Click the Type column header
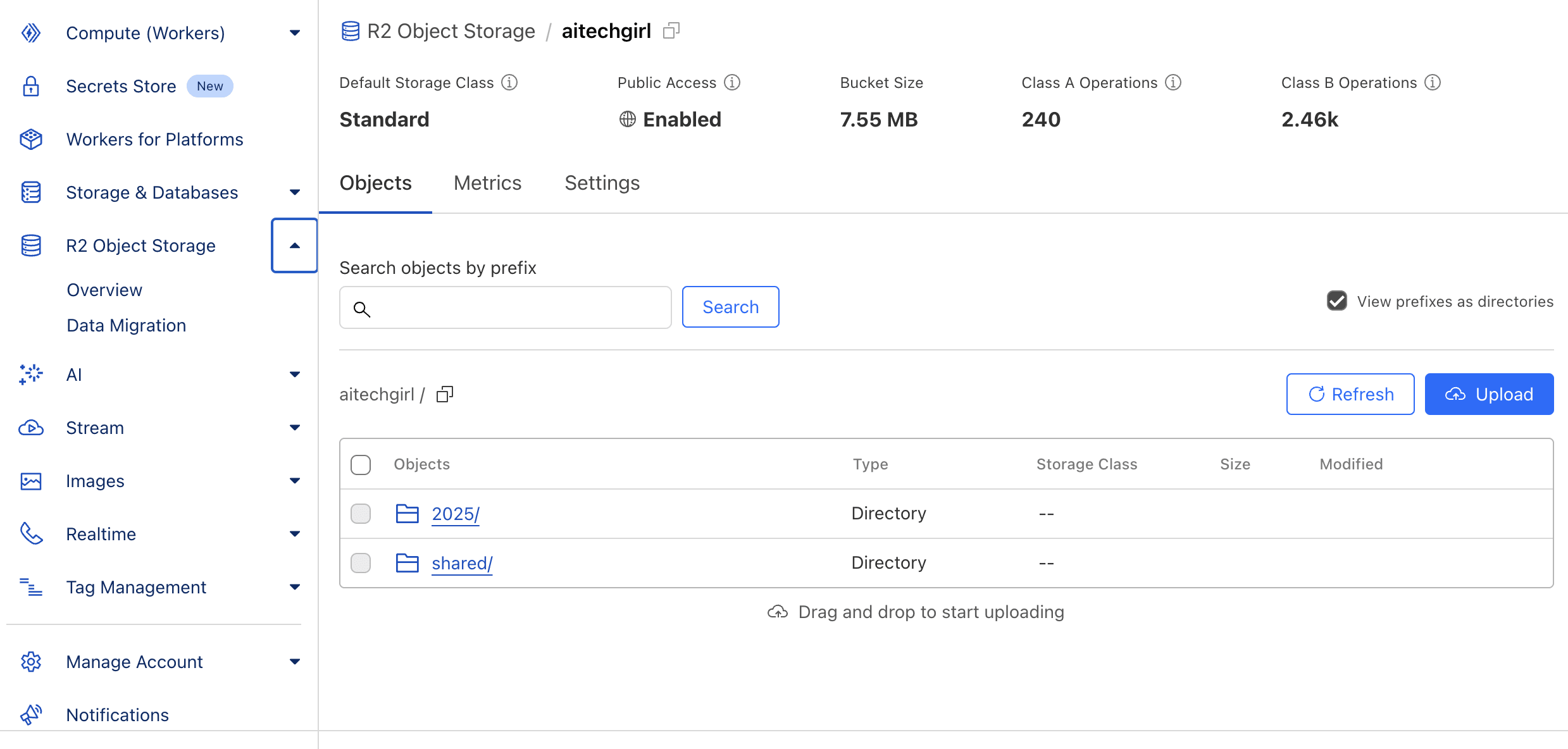This screenshot has height=749, width=1568. [871, 464]
